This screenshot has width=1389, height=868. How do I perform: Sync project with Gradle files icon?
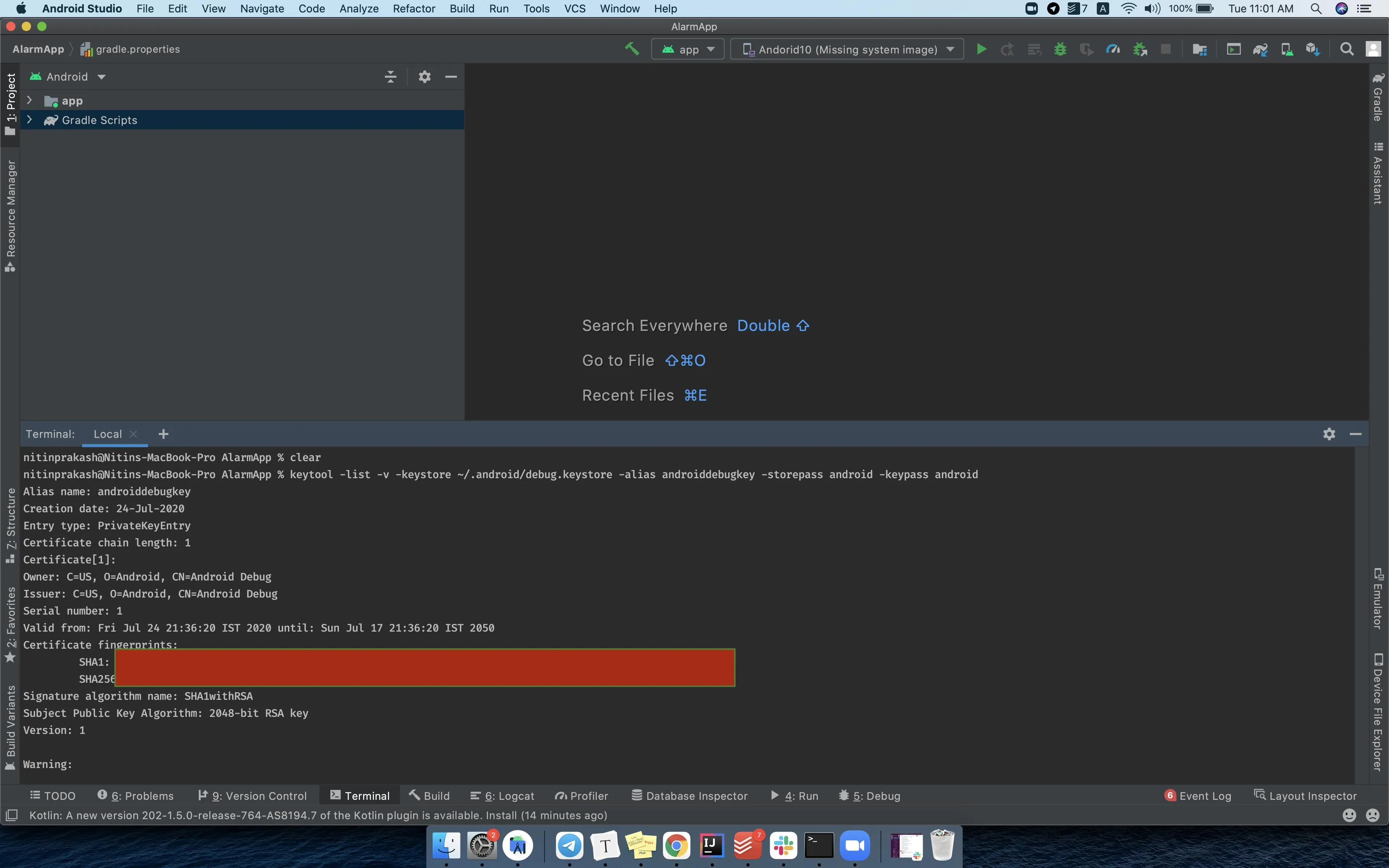pyautogui.click(x=1260, y=49)
